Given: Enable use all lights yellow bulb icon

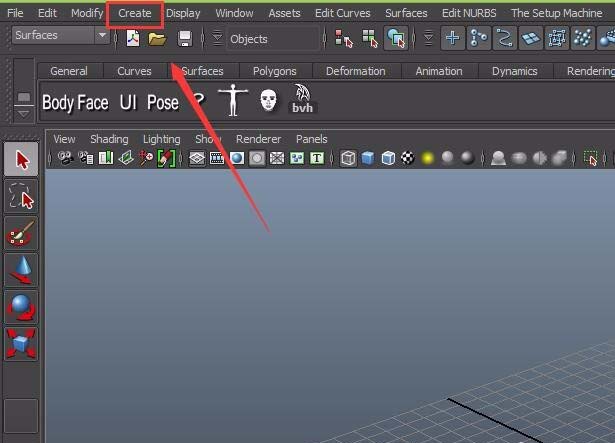Looking at the screenshot, I should tap(428, 158).
